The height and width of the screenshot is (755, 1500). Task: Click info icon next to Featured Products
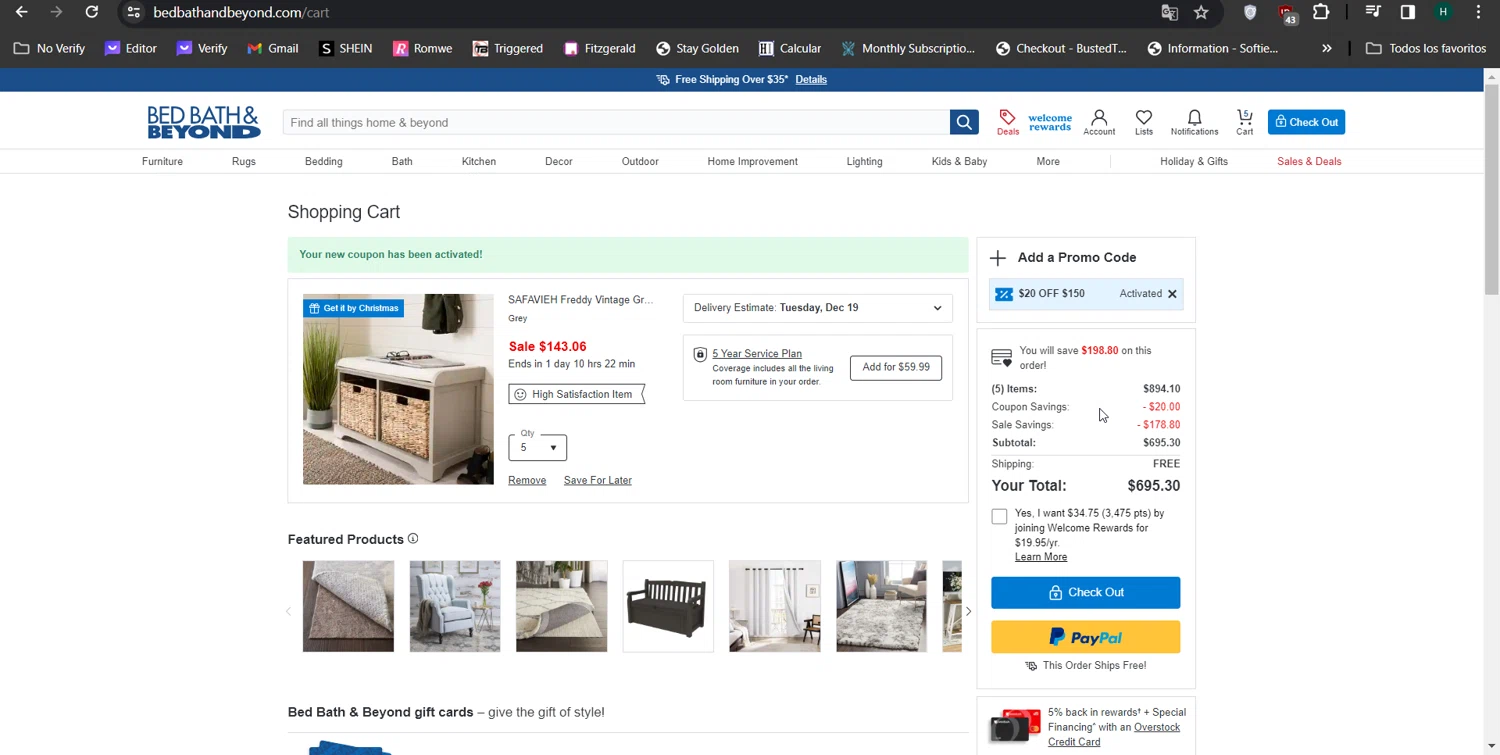click(413, 539)
